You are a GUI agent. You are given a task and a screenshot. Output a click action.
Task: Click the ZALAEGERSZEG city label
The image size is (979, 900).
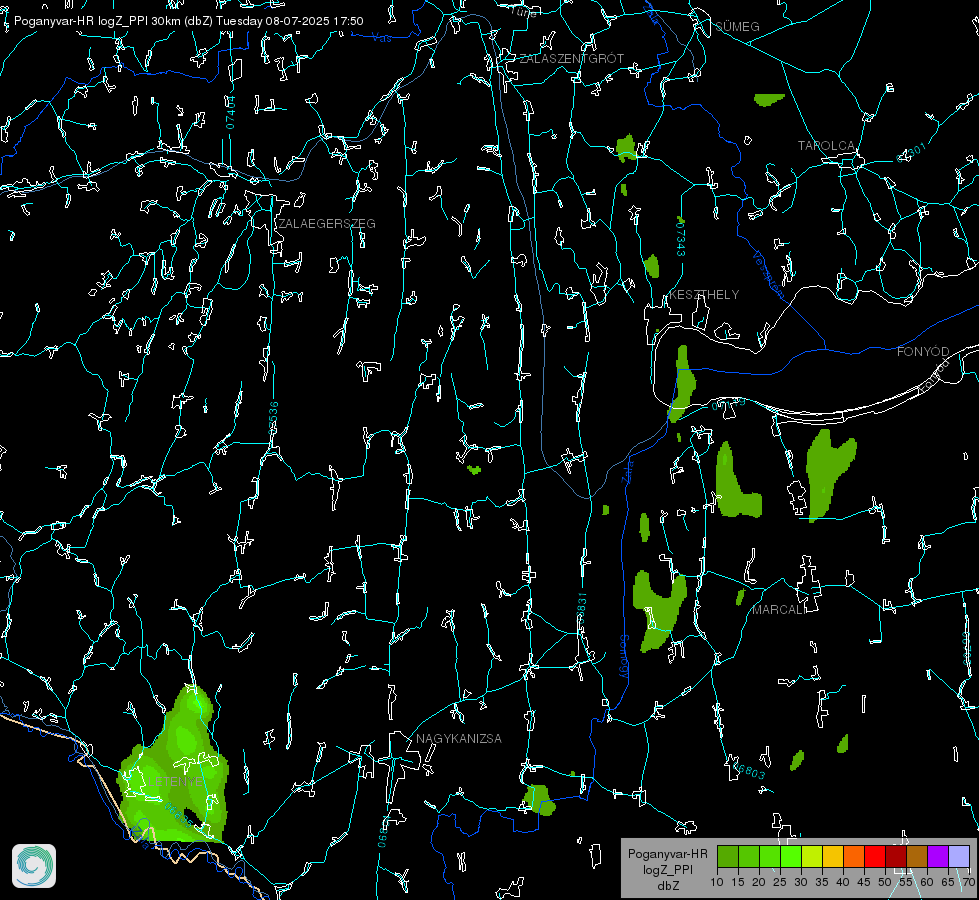tap(327, 224)
